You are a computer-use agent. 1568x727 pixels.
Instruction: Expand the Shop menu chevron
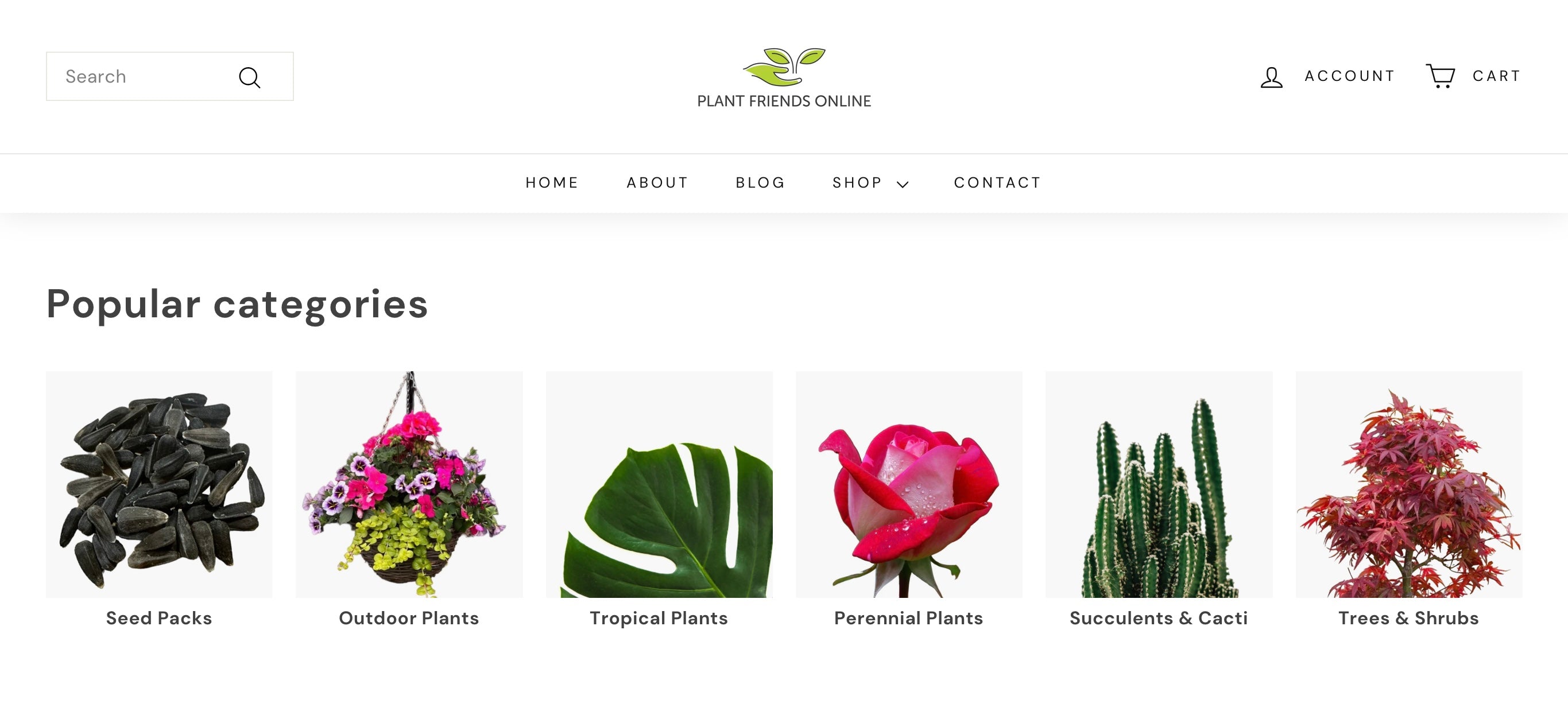click(903, 184)
